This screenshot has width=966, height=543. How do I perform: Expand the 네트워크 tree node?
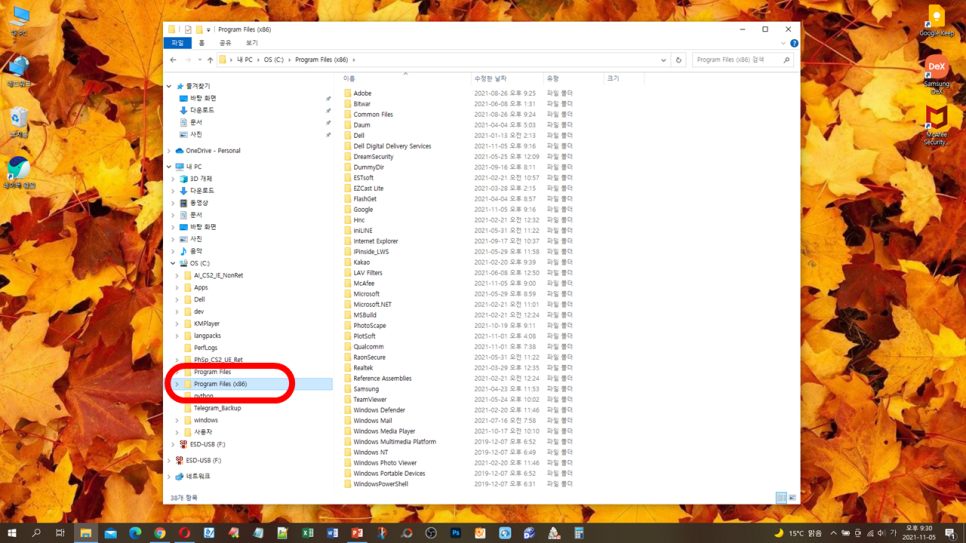(169, 476)
